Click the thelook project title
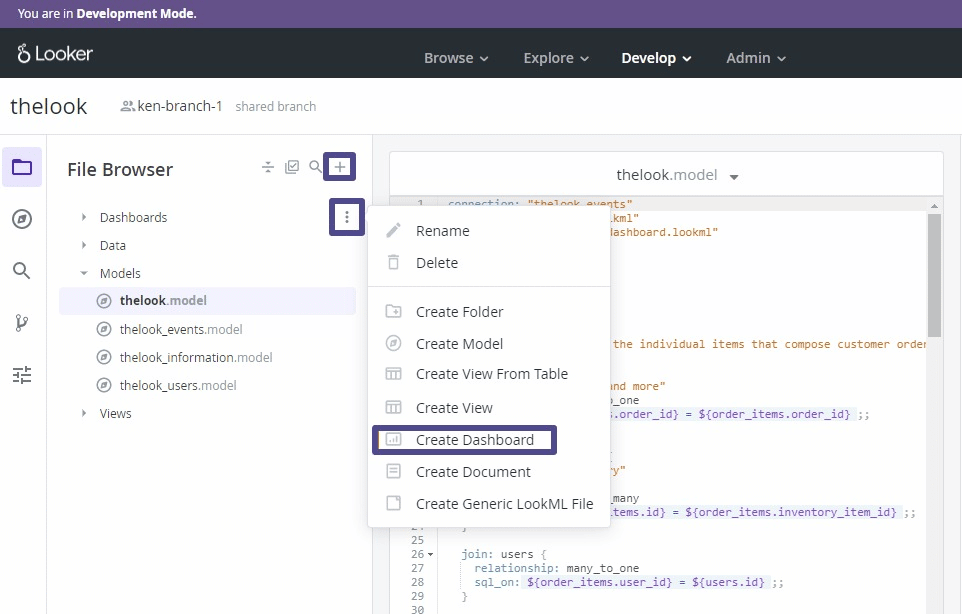 [49, 106]
